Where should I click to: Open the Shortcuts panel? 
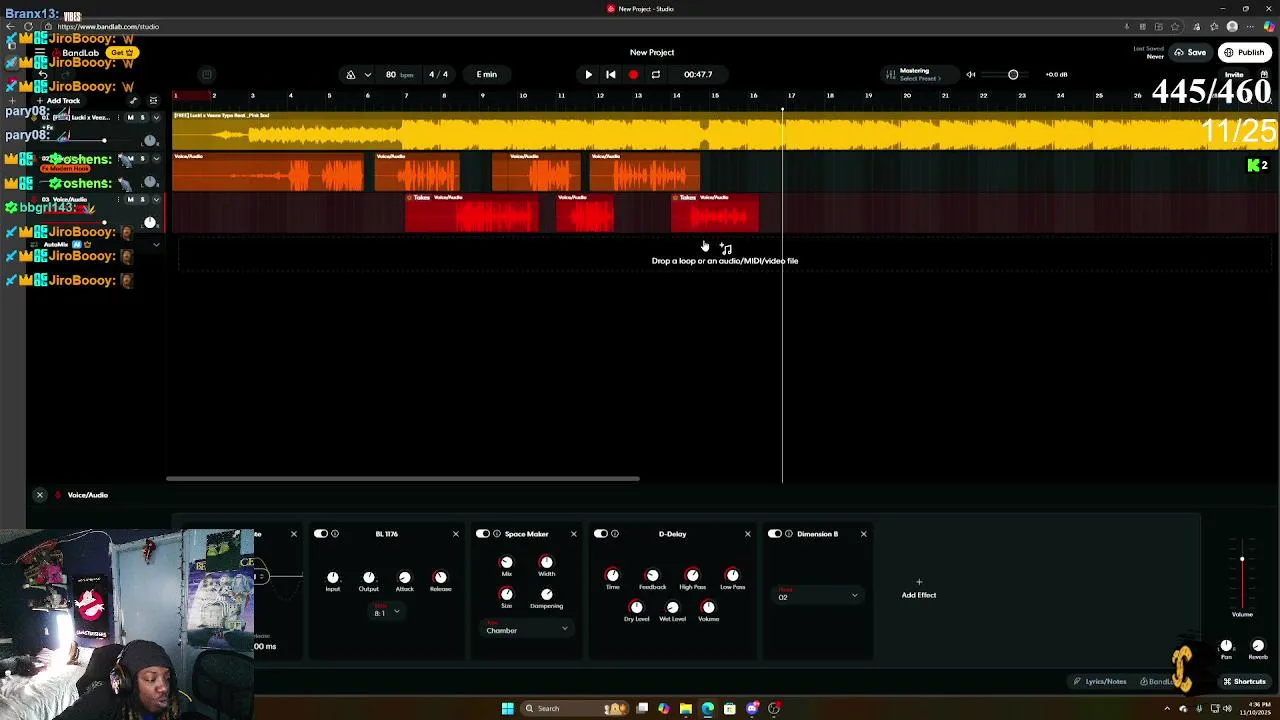(x=1244, y=681)
